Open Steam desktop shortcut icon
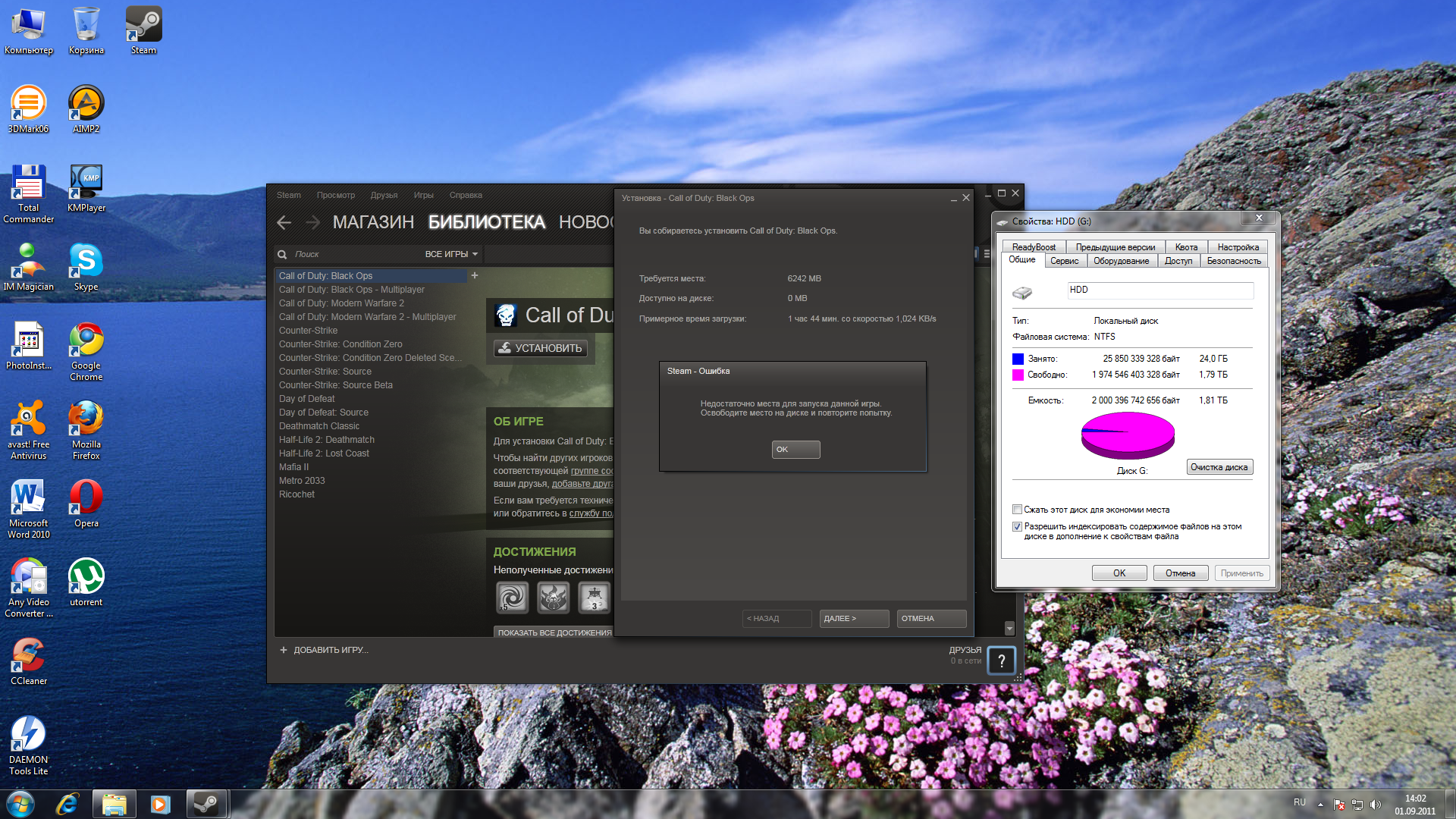Screen dimensions: 1456x819 [x=143, y=31]
